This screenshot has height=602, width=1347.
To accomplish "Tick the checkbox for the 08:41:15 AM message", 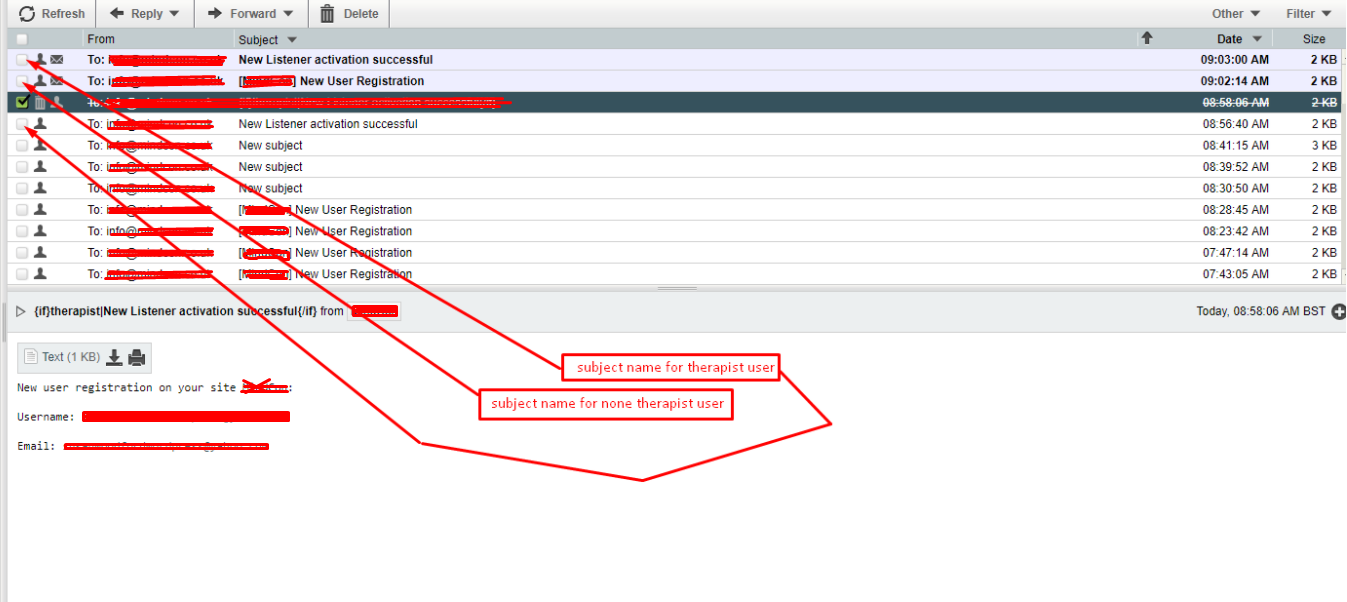I will click(x=22, y=145).
